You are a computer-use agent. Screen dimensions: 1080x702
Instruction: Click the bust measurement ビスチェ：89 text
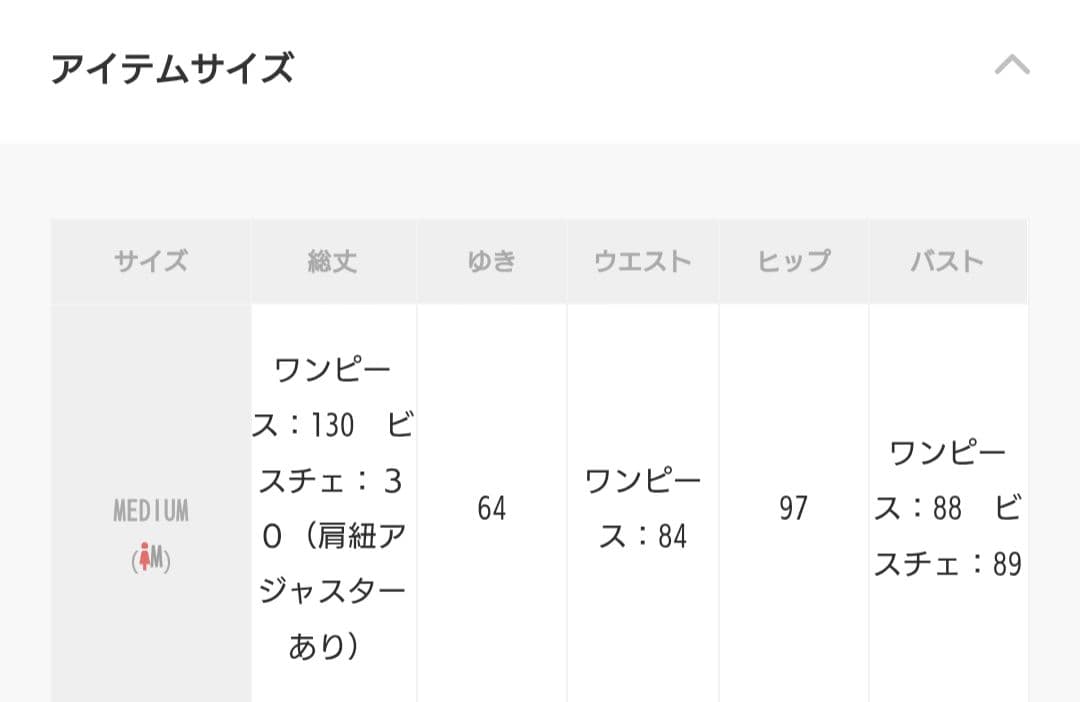pos(947,564)
